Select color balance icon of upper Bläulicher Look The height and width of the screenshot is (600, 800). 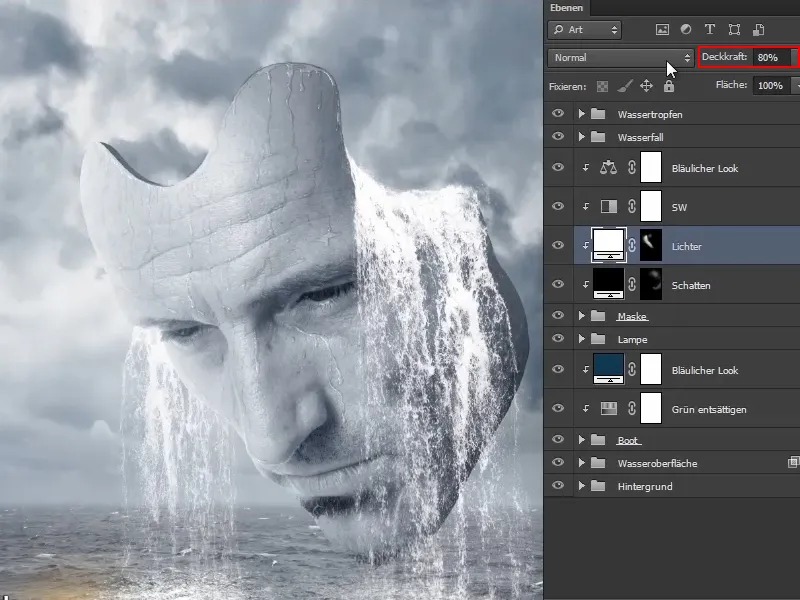[608, 167]
